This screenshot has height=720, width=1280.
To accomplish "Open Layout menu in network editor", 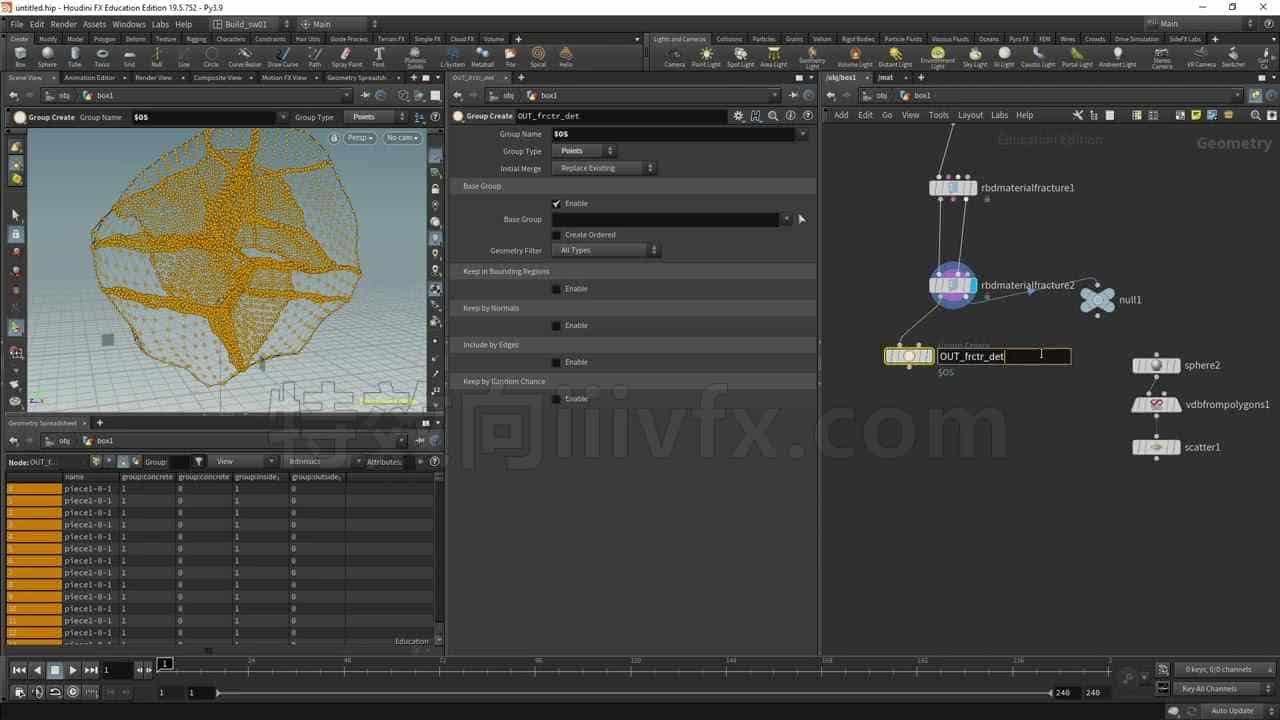I will (970, 115).
